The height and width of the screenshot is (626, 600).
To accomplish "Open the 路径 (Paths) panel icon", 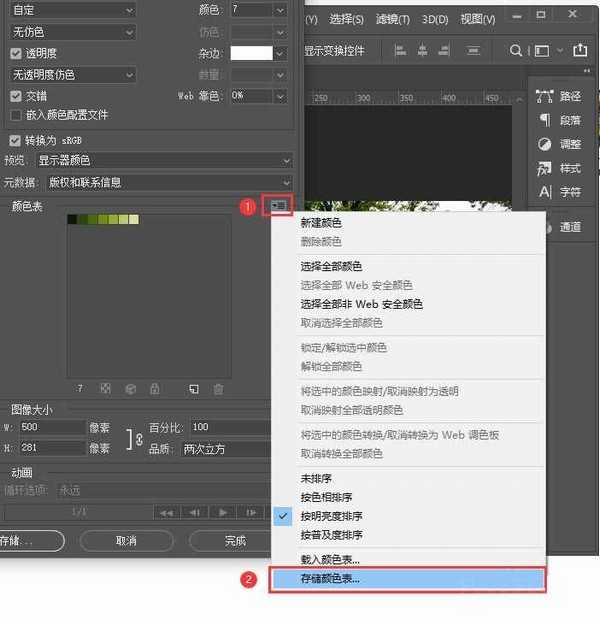I will tap(545, 96).
